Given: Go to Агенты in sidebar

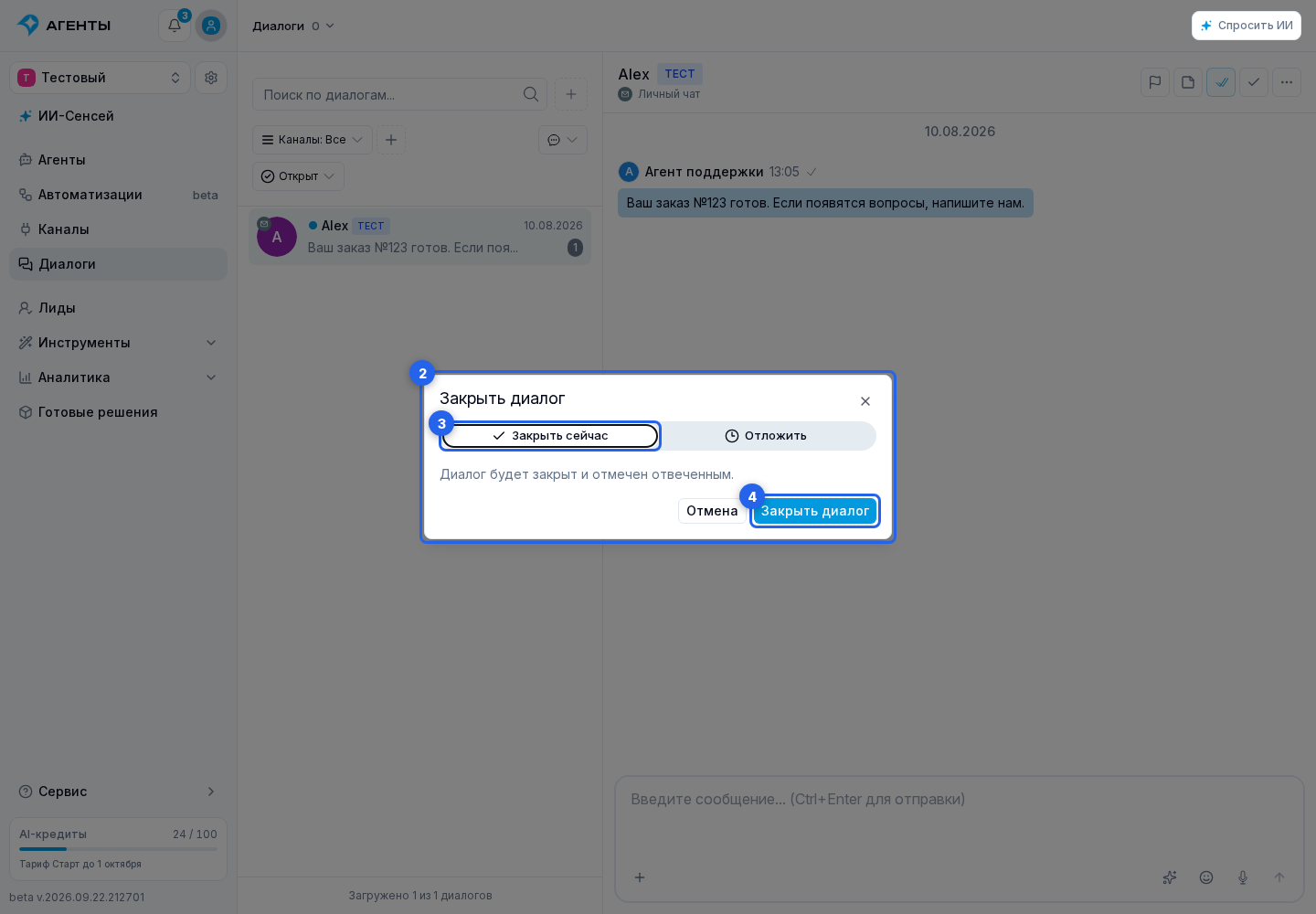Looking at the screenshot, I should coord(119,160).
